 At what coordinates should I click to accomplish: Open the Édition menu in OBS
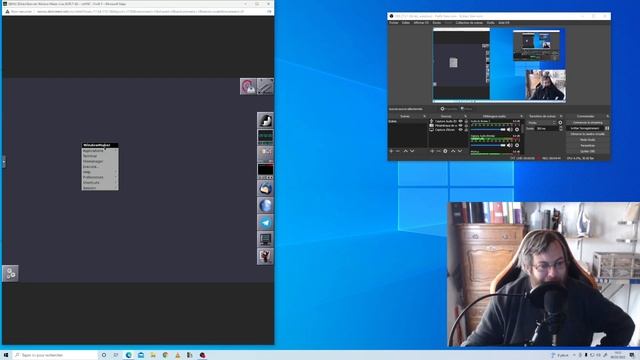coord(406,22)
